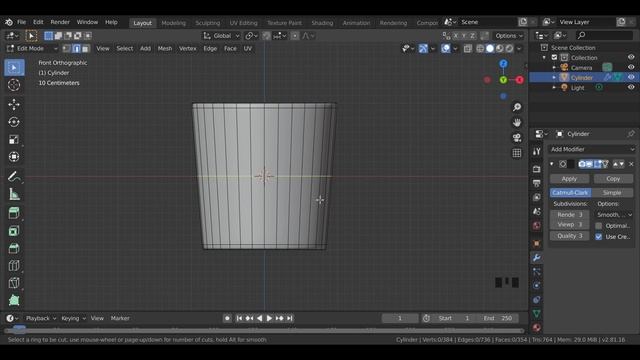Open the Render menu
This screenshot has width=640, height=360.
[x=60, y=22]
